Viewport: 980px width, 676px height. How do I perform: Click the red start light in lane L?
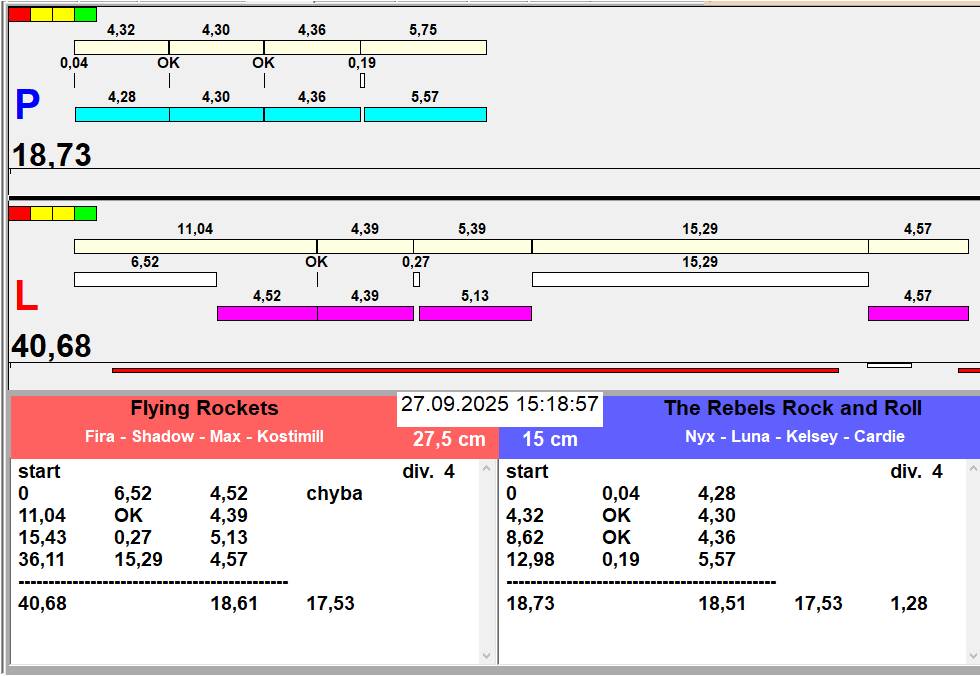[19, 214]
